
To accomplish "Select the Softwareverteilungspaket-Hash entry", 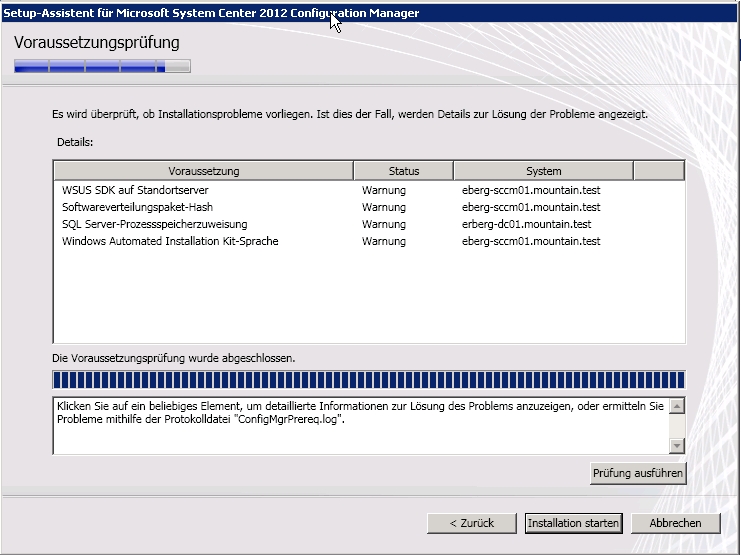I will [137, 207].
